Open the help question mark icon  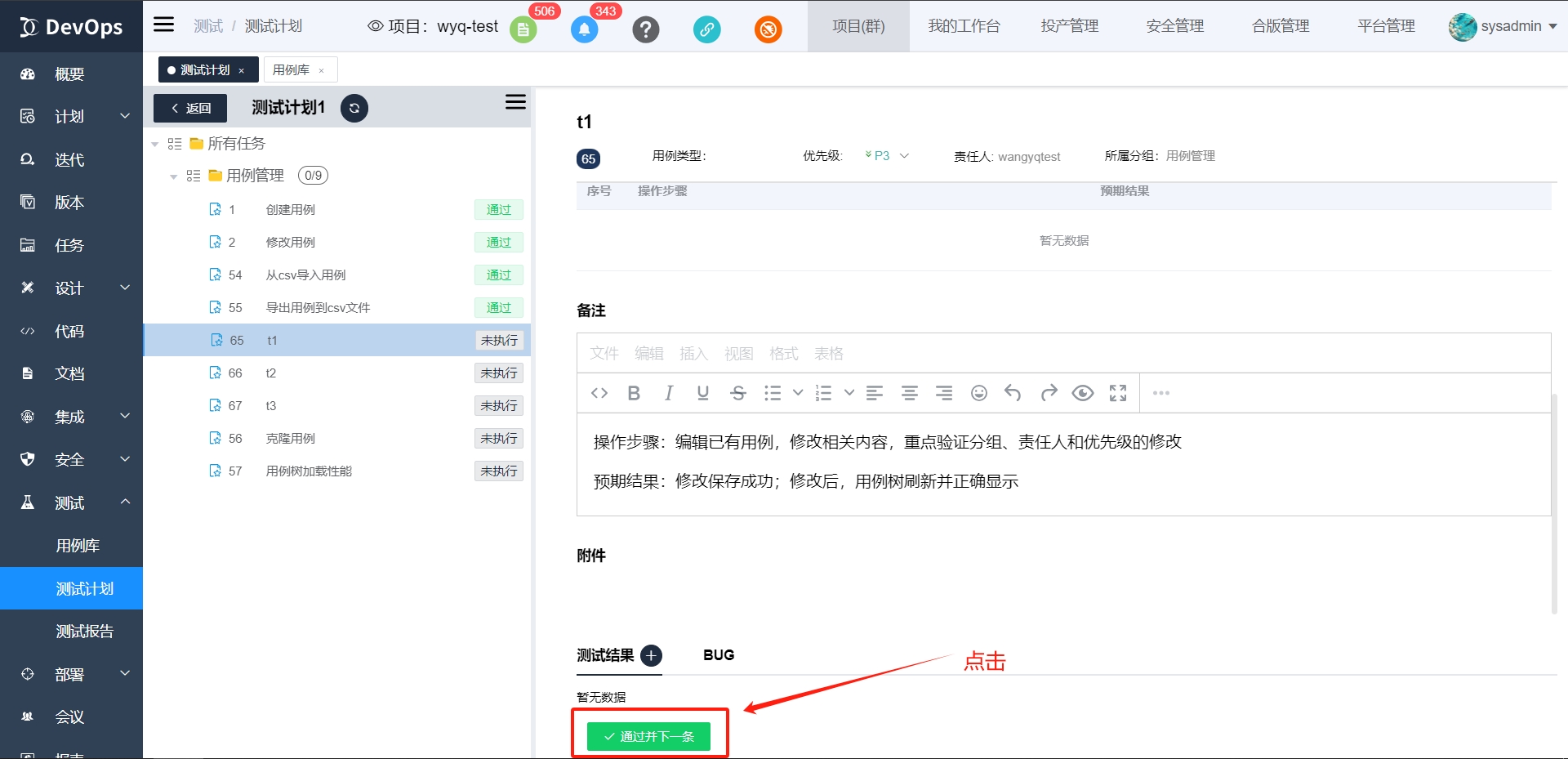(645, 30)
